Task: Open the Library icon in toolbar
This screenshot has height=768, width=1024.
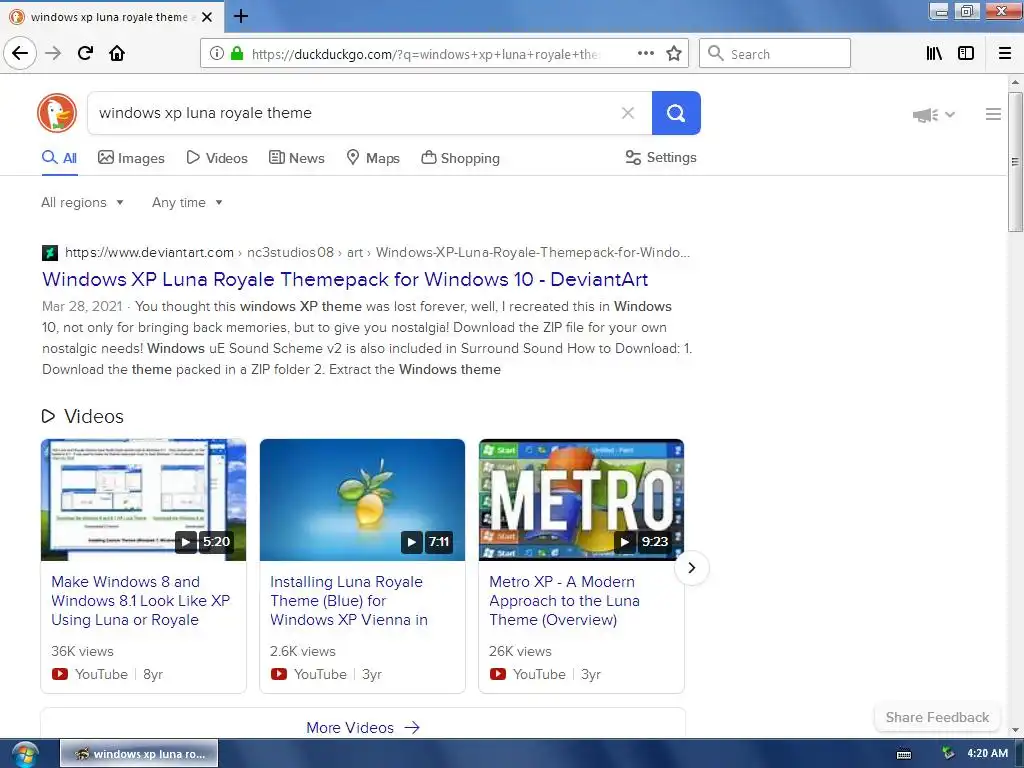Action: [x=935, y=53]
